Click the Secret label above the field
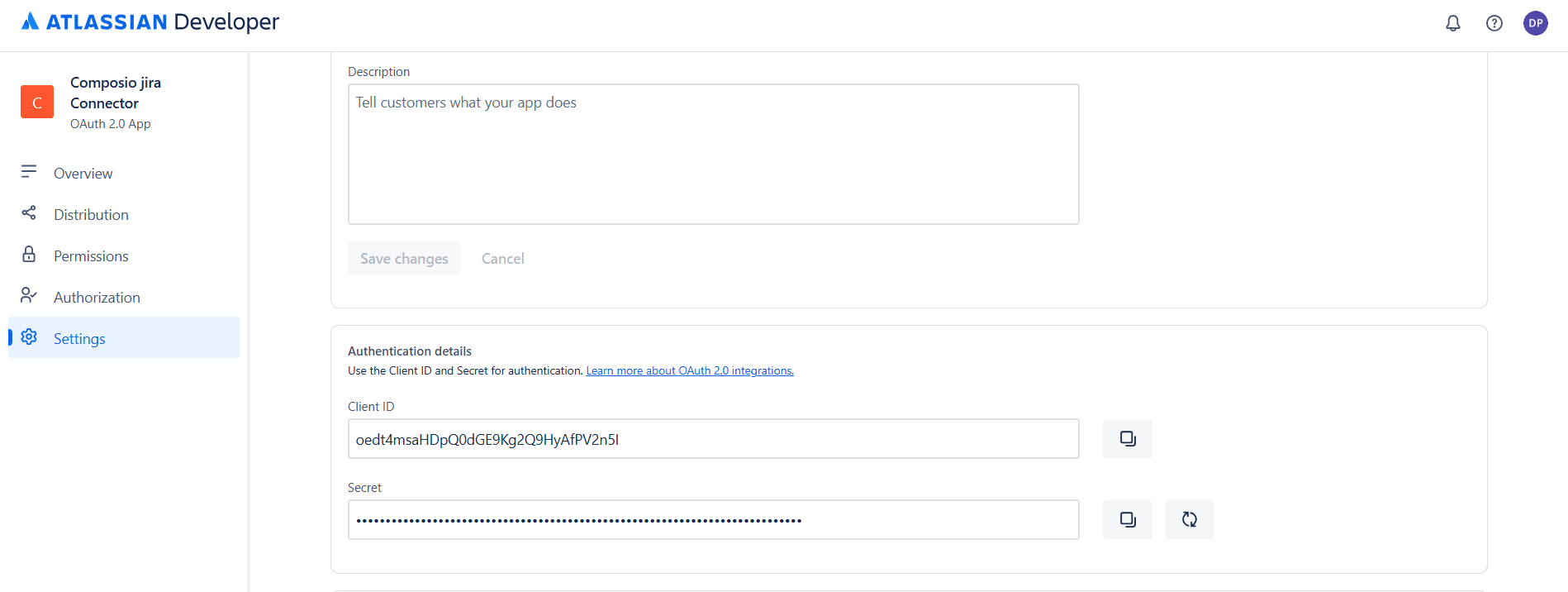1568x592 pixels. [x=364, y=487]
